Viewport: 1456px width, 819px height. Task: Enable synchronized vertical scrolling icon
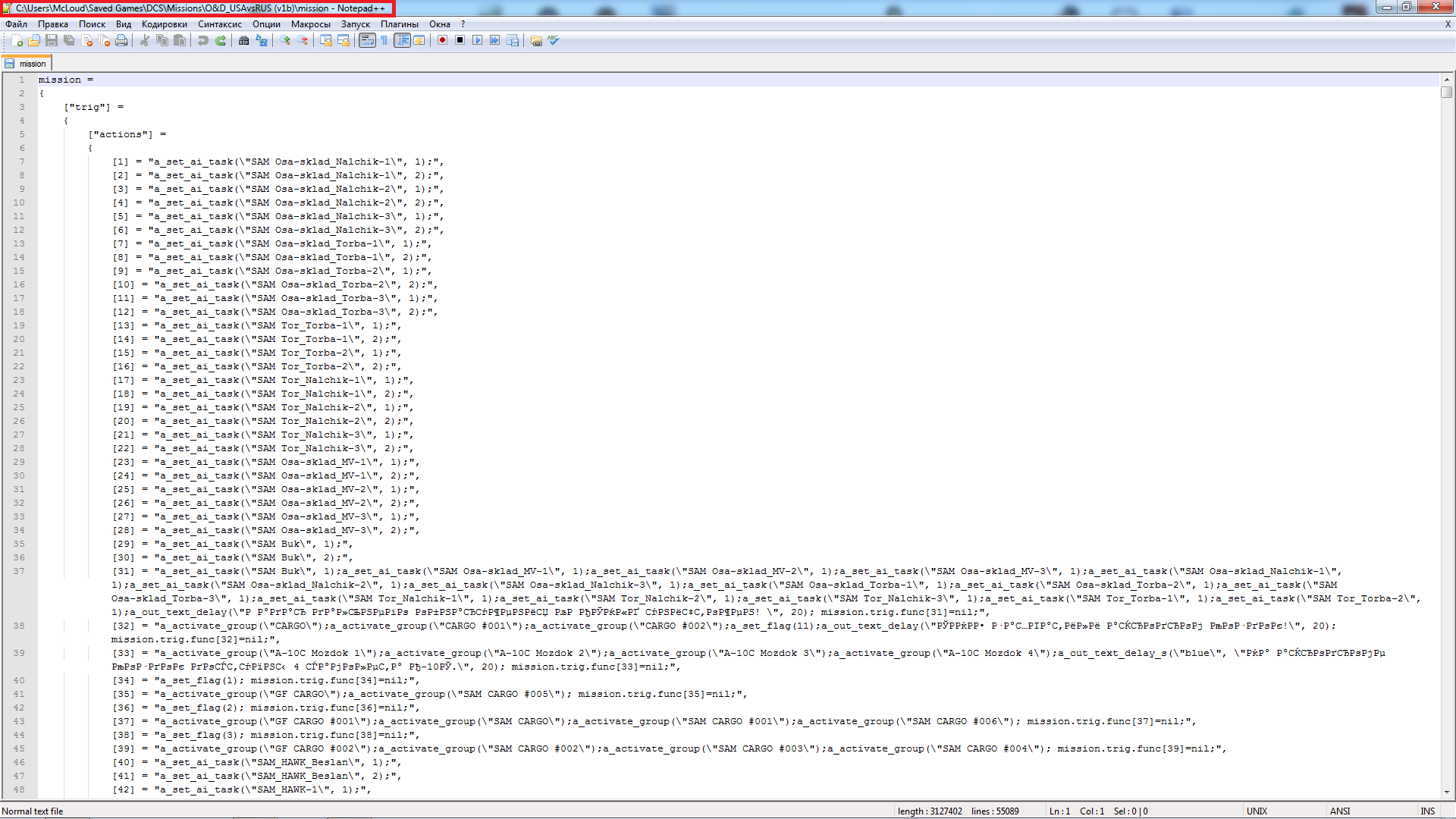click(326, 41)
